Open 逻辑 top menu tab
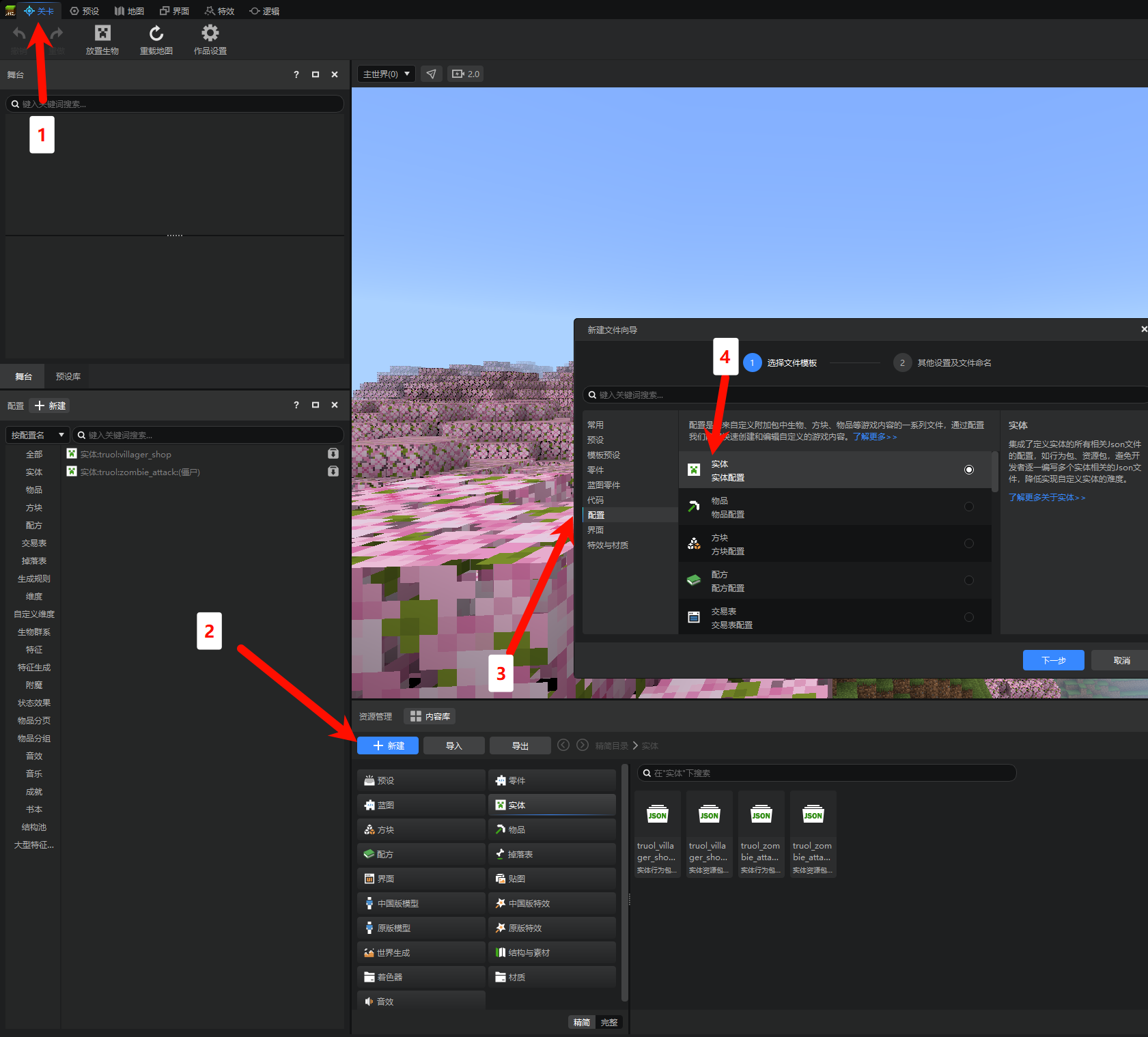 coord(265,11)
